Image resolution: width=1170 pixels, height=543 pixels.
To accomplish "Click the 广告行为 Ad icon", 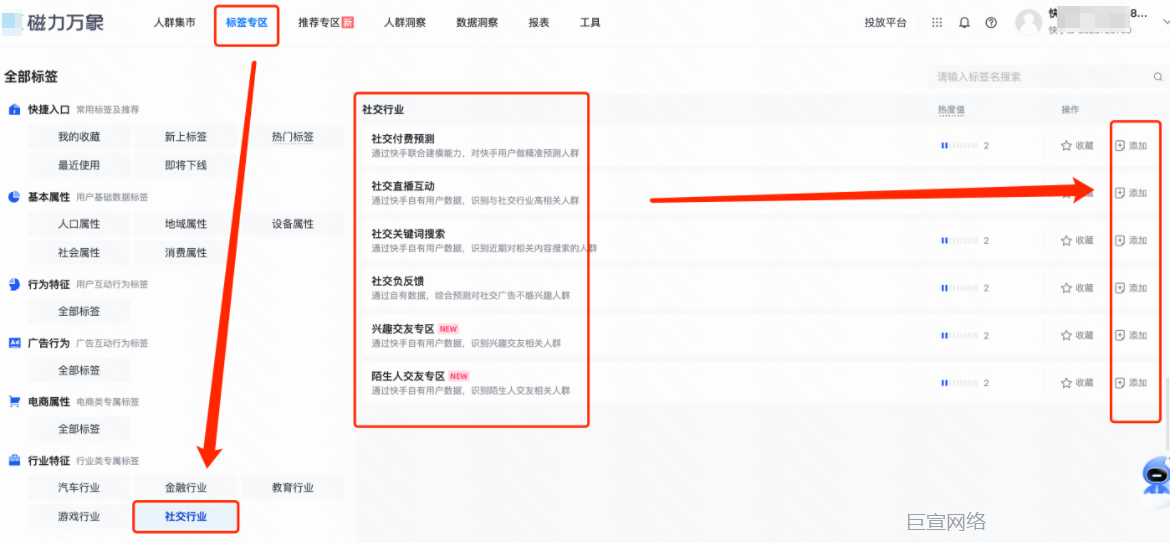I will click(13, 343).
